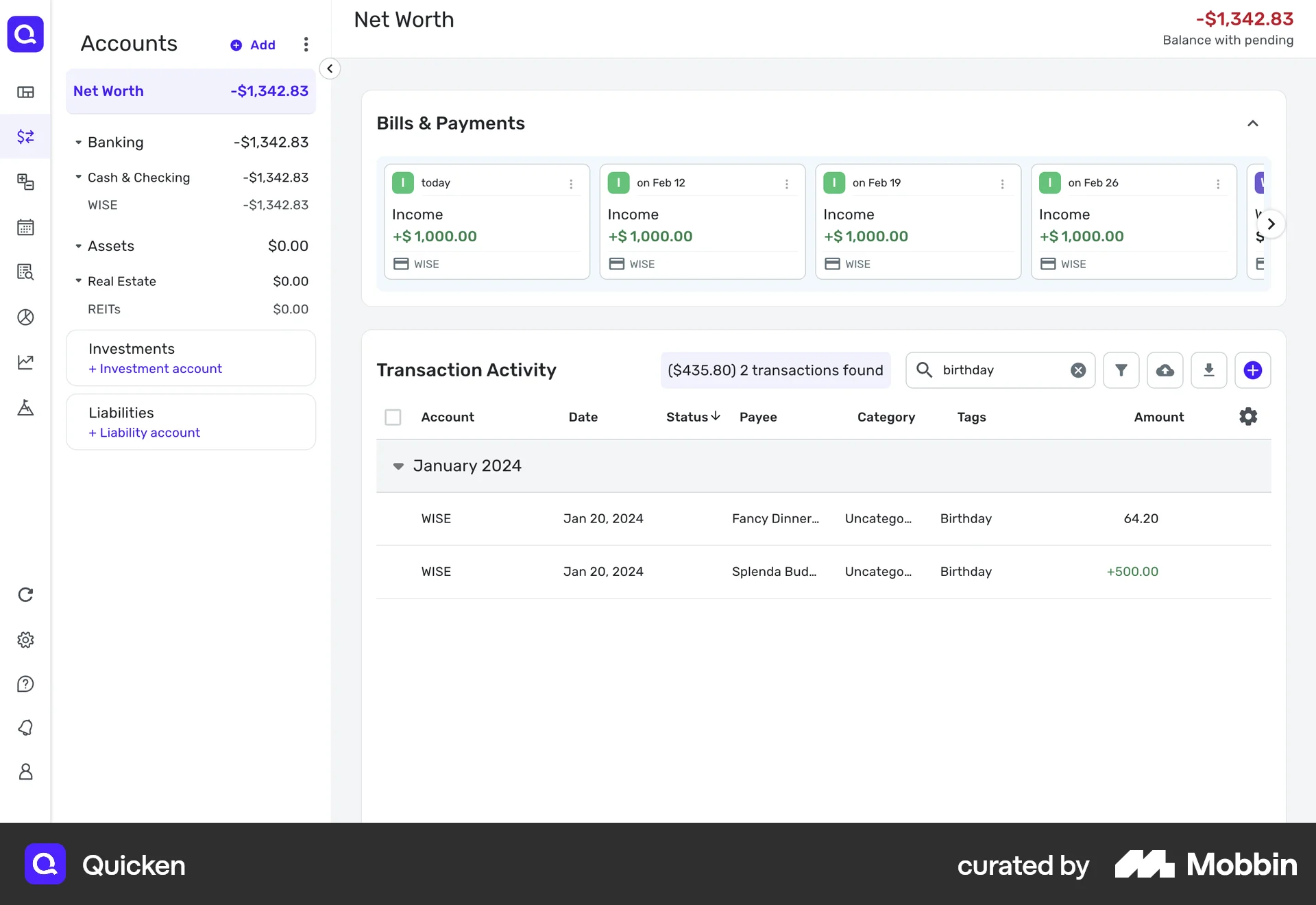Screen dimensions: 1316x905
Task: Open the Fancy Dinner transaction row
Action: (823, 519)
